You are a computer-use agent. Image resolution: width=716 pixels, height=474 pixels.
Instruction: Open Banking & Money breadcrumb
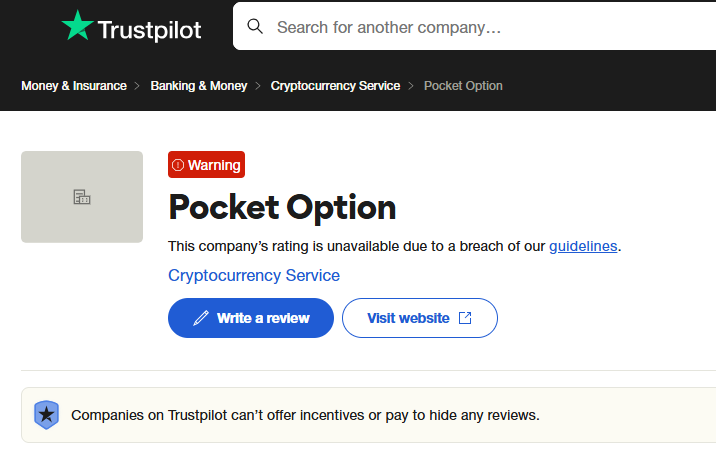[x=199, y=86]
